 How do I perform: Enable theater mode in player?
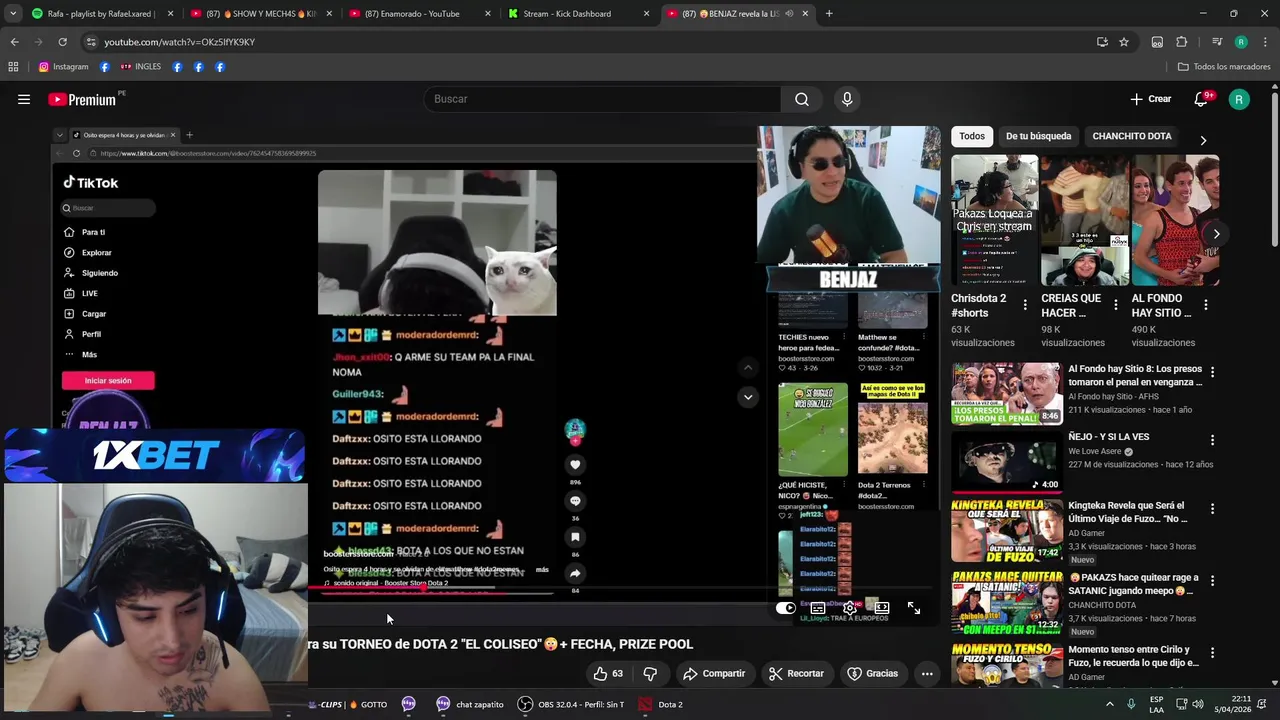(x=882, y=608)
